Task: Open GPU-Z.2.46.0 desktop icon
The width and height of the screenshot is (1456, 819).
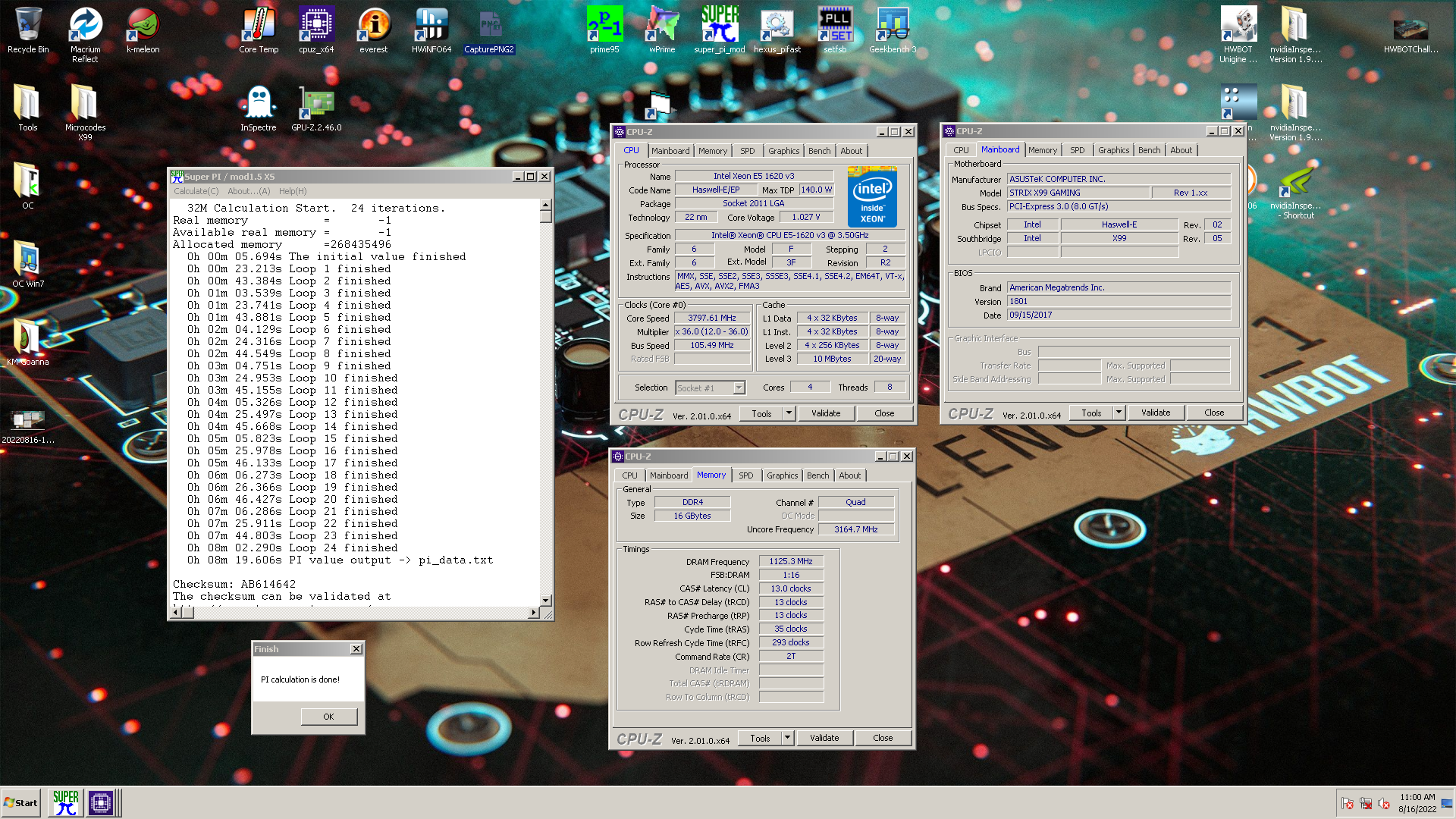Action: point(316,108)
